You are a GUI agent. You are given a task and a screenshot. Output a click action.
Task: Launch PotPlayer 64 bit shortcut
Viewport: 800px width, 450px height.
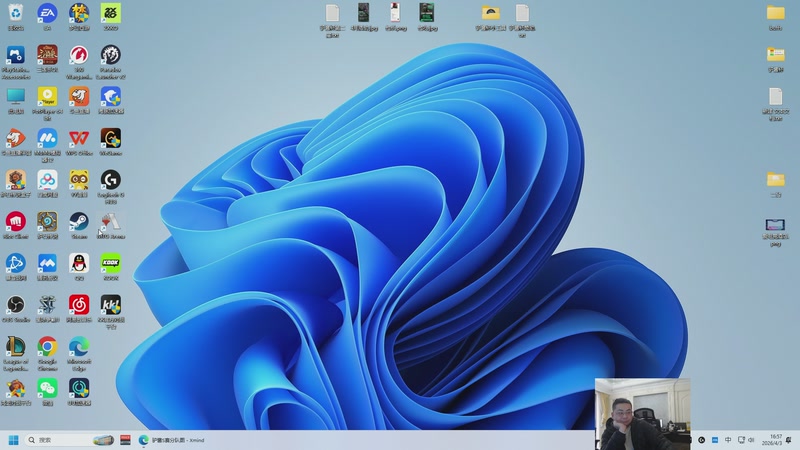pos(47,96)
